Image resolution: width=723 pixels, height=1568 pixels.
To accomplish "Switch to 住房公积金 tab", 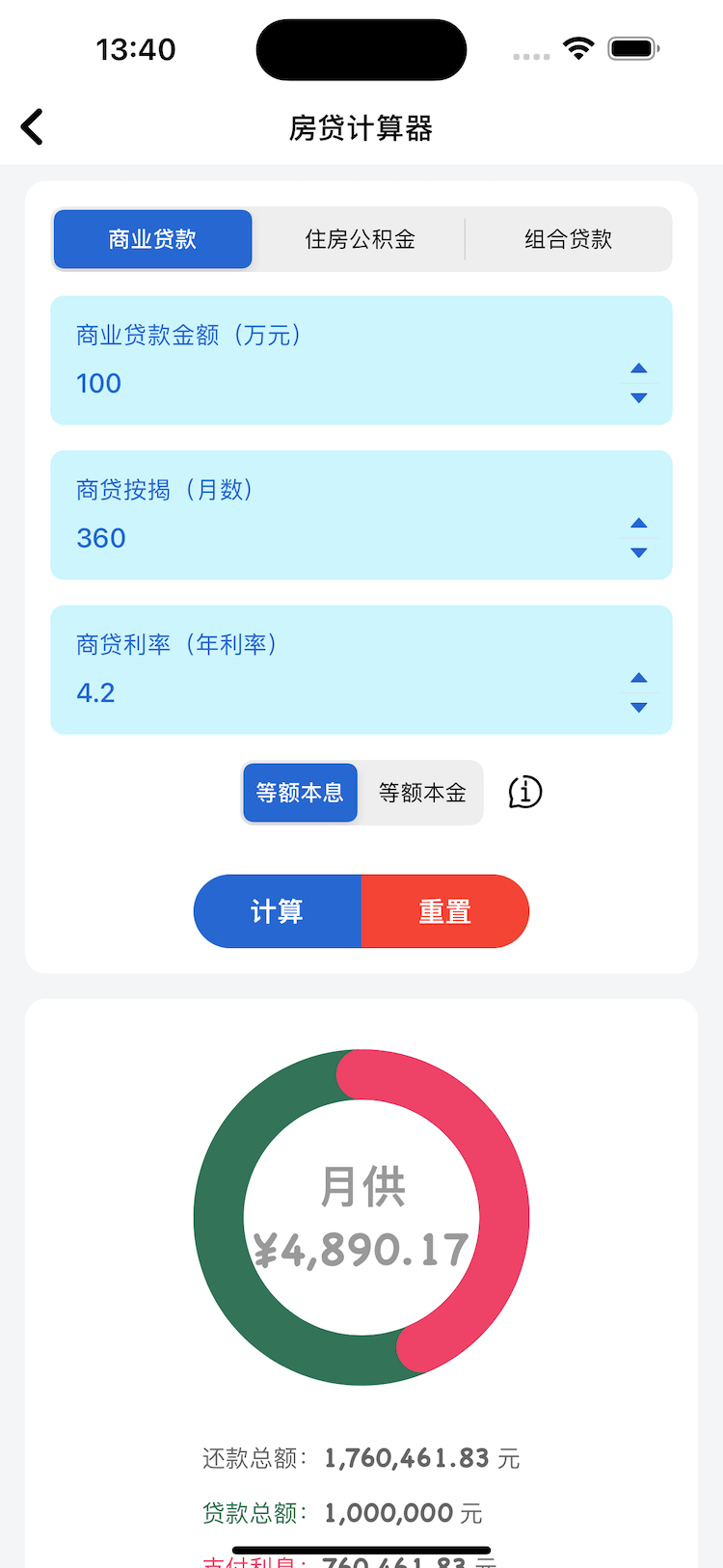I will pos(360,239).
